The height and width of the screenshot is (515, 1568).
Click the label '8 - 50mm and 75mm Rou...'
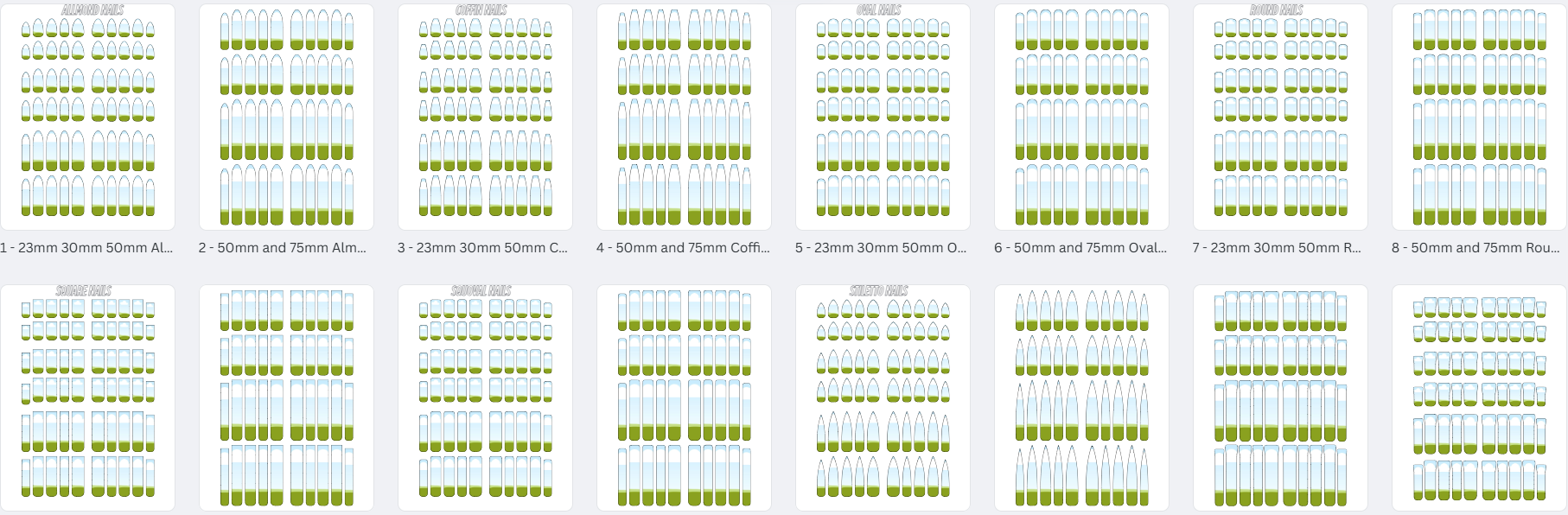1476,248
